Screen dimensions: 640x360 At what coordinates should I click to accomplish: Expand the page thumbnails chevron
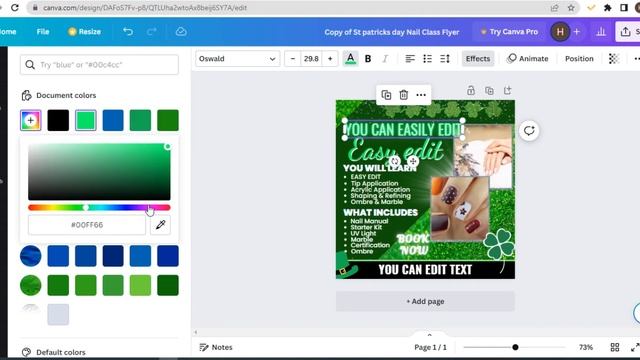pos(429,335)
